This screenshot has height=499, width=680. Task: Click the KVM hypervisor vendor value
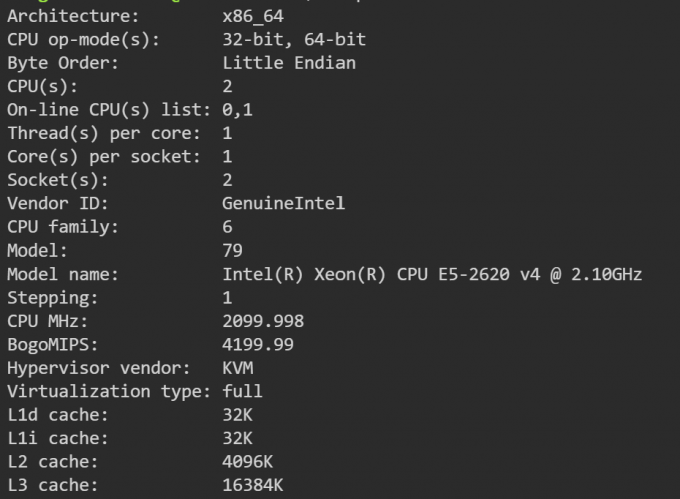pos(238,368)
